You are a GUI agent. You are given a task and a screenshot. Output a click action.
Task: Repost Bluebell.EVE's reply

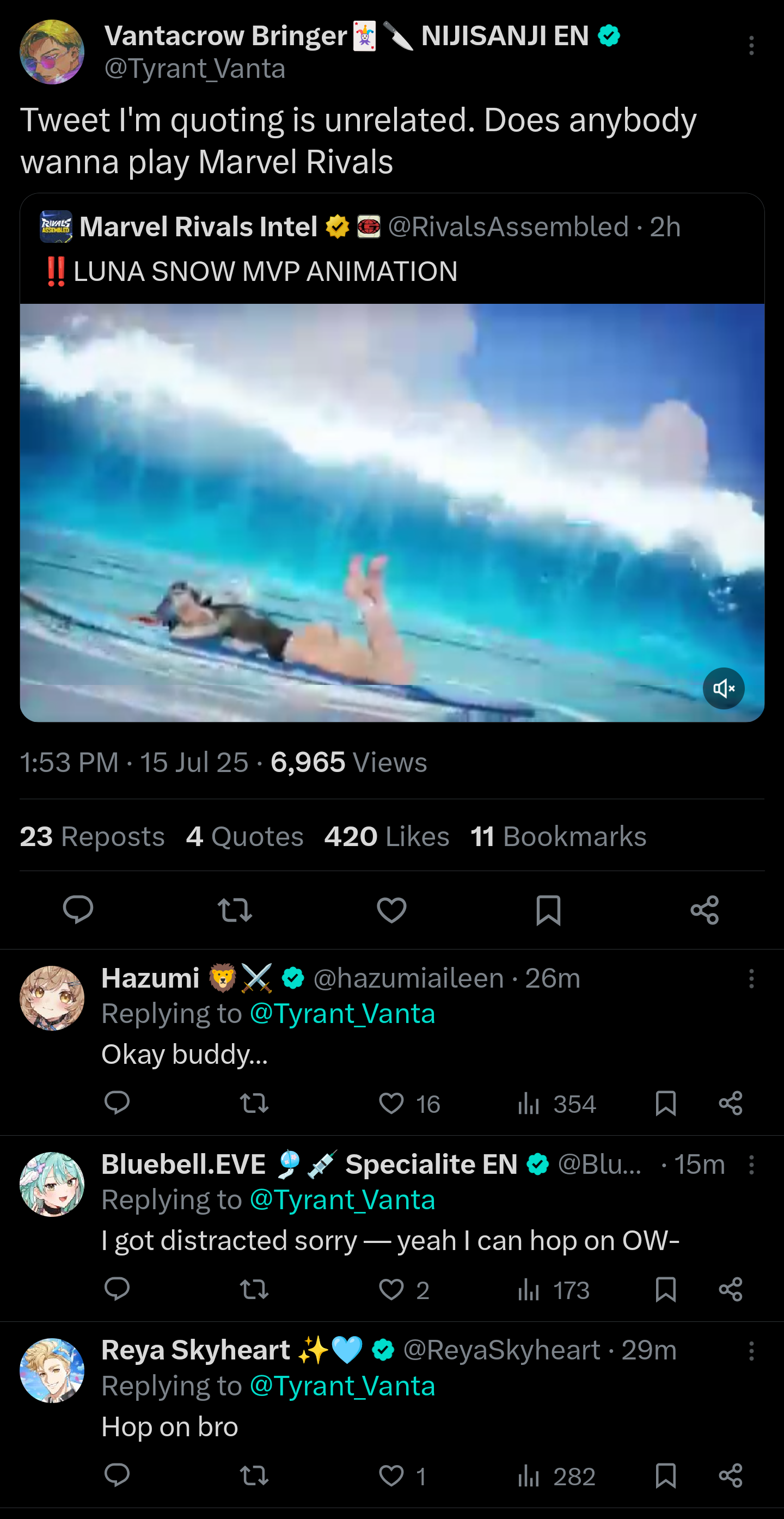coord(255,1290)
